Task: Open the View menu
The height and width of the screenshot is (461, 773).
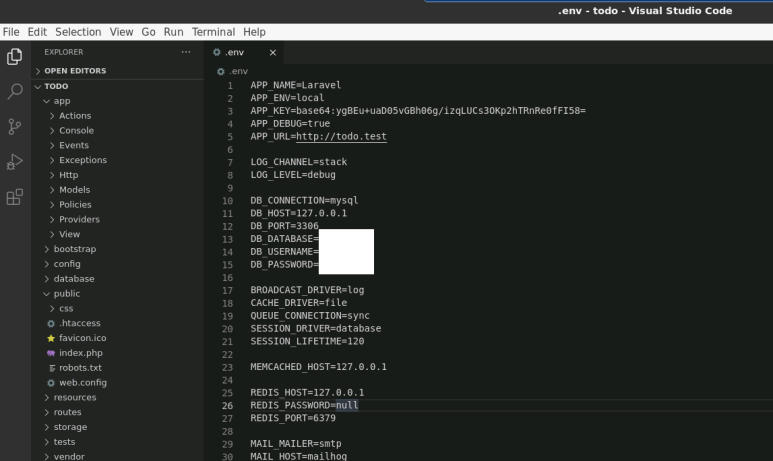Action: pyautogui.click(x=121, y=32)
